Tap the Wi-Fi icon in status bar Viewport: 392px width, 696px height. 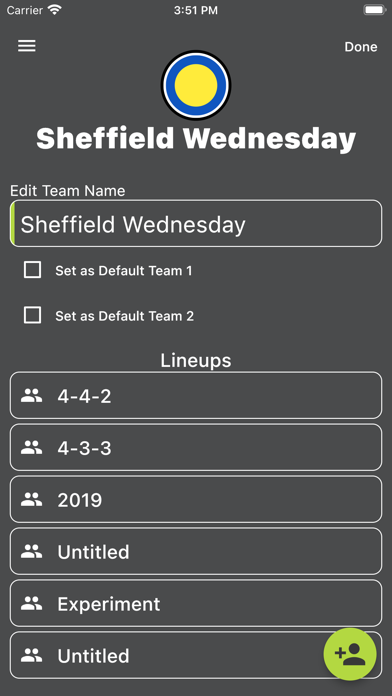pos(55,10)
